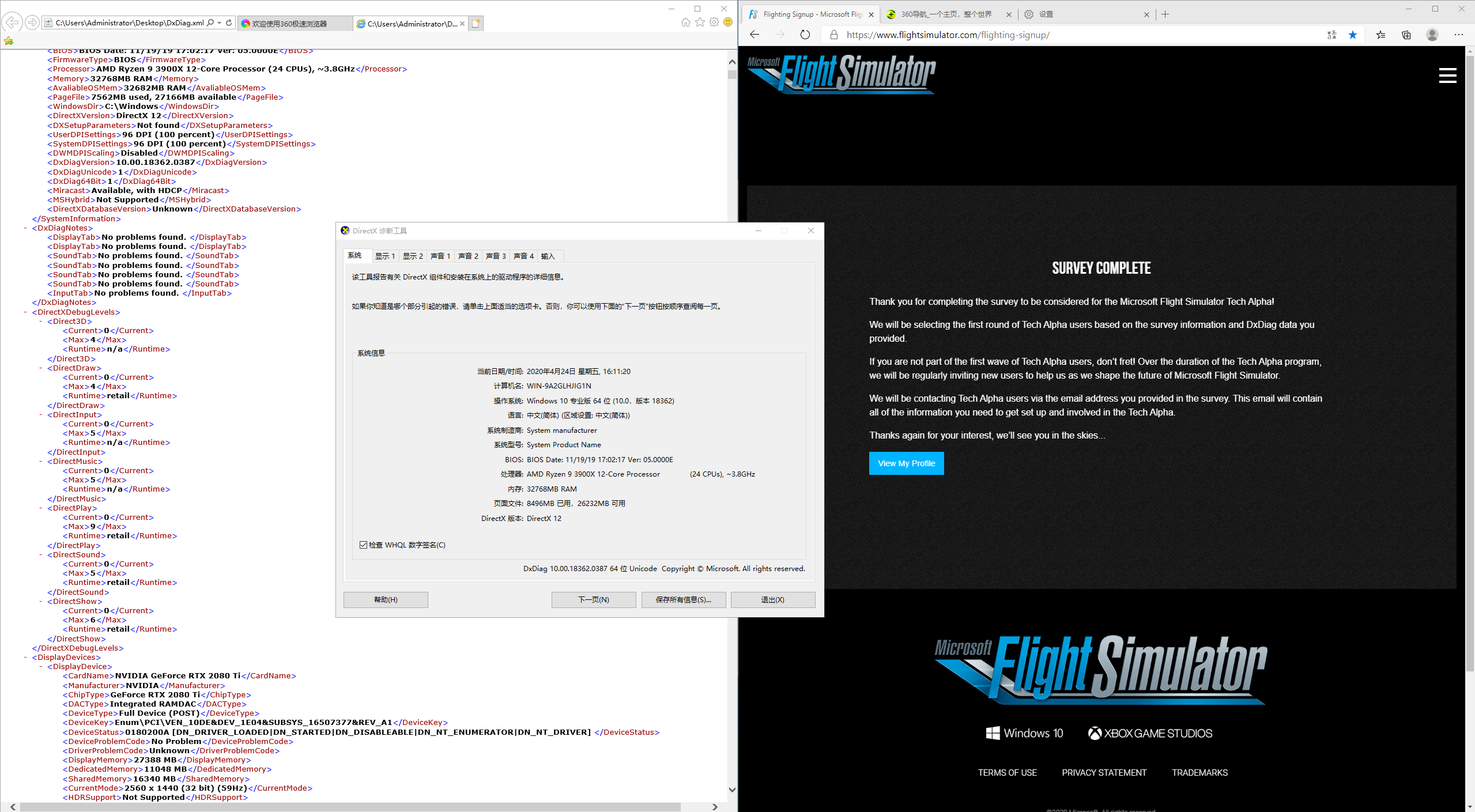1475x812 pixels.
Task: Click IE horizontal scrollbar right arrow
Action: point(715,807)
